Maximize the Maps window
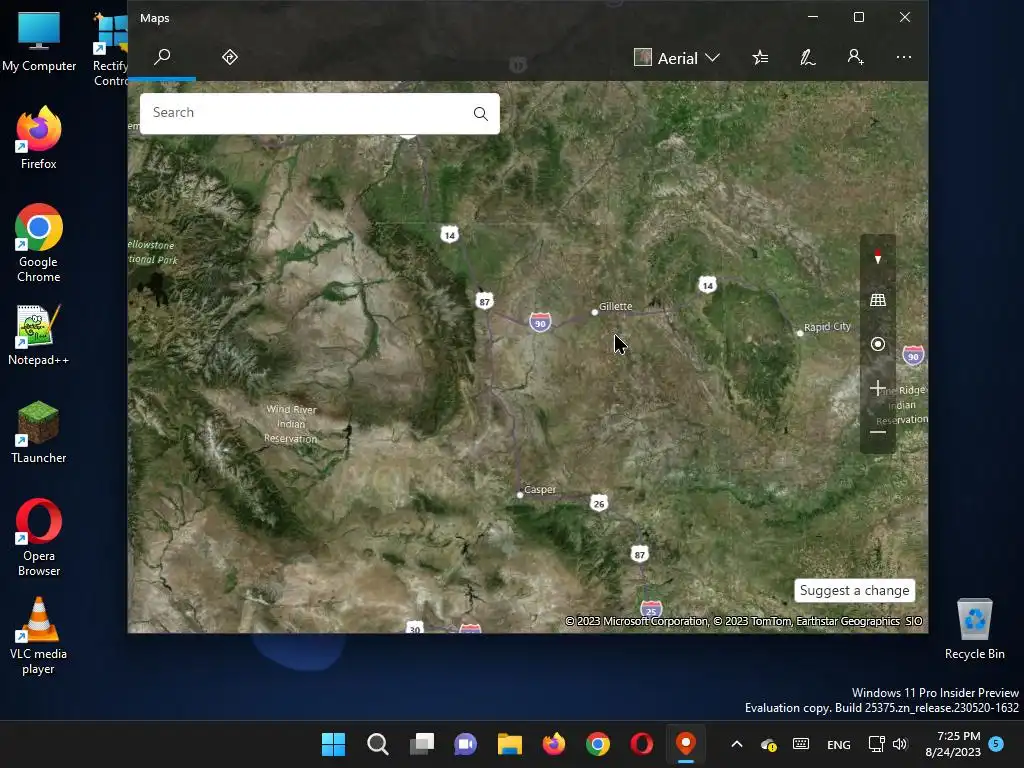The width and height of the screenshot is (1024, 768). point(859,18)
